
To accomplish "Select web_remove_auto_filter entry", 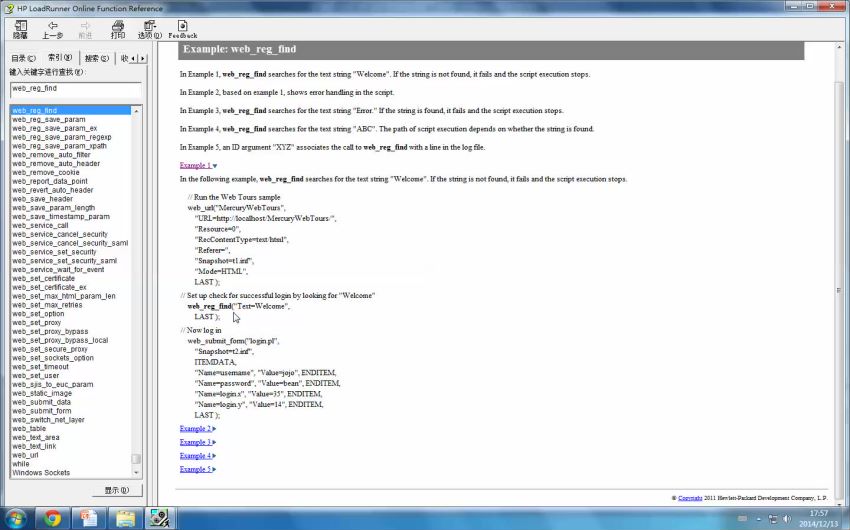I will click(51, 154).
